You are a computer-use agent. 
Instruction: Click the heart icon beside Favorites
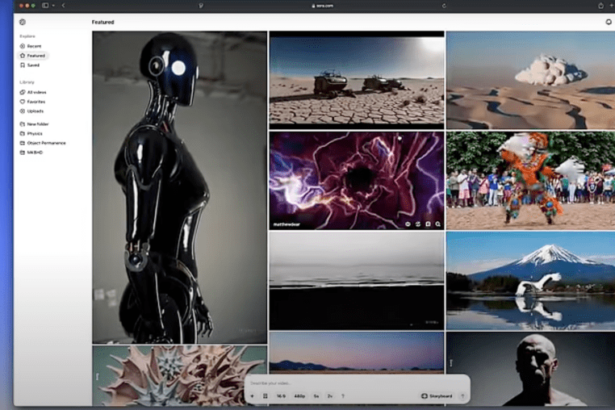(x=22, y=102)
